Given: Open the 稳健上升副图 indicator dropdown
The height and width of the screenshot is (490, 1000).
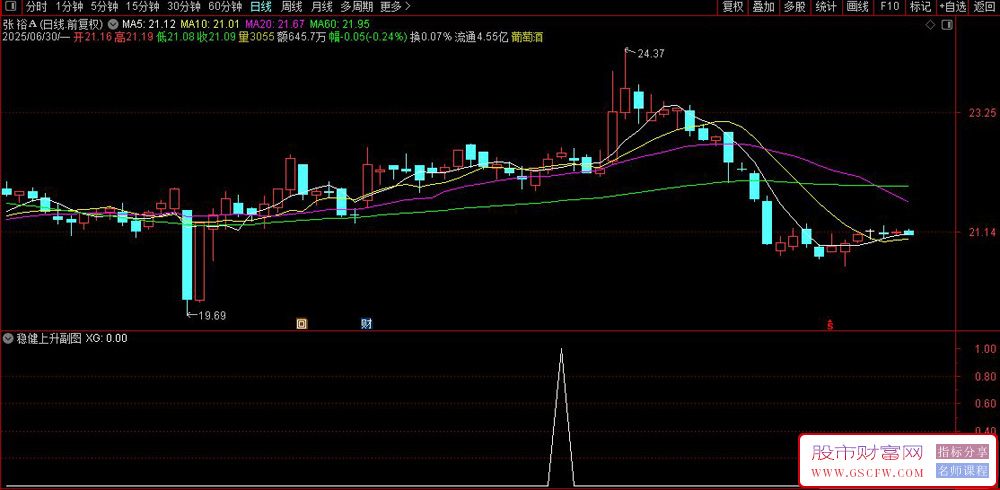Looking at the screenshot, I should coord(9,338).
